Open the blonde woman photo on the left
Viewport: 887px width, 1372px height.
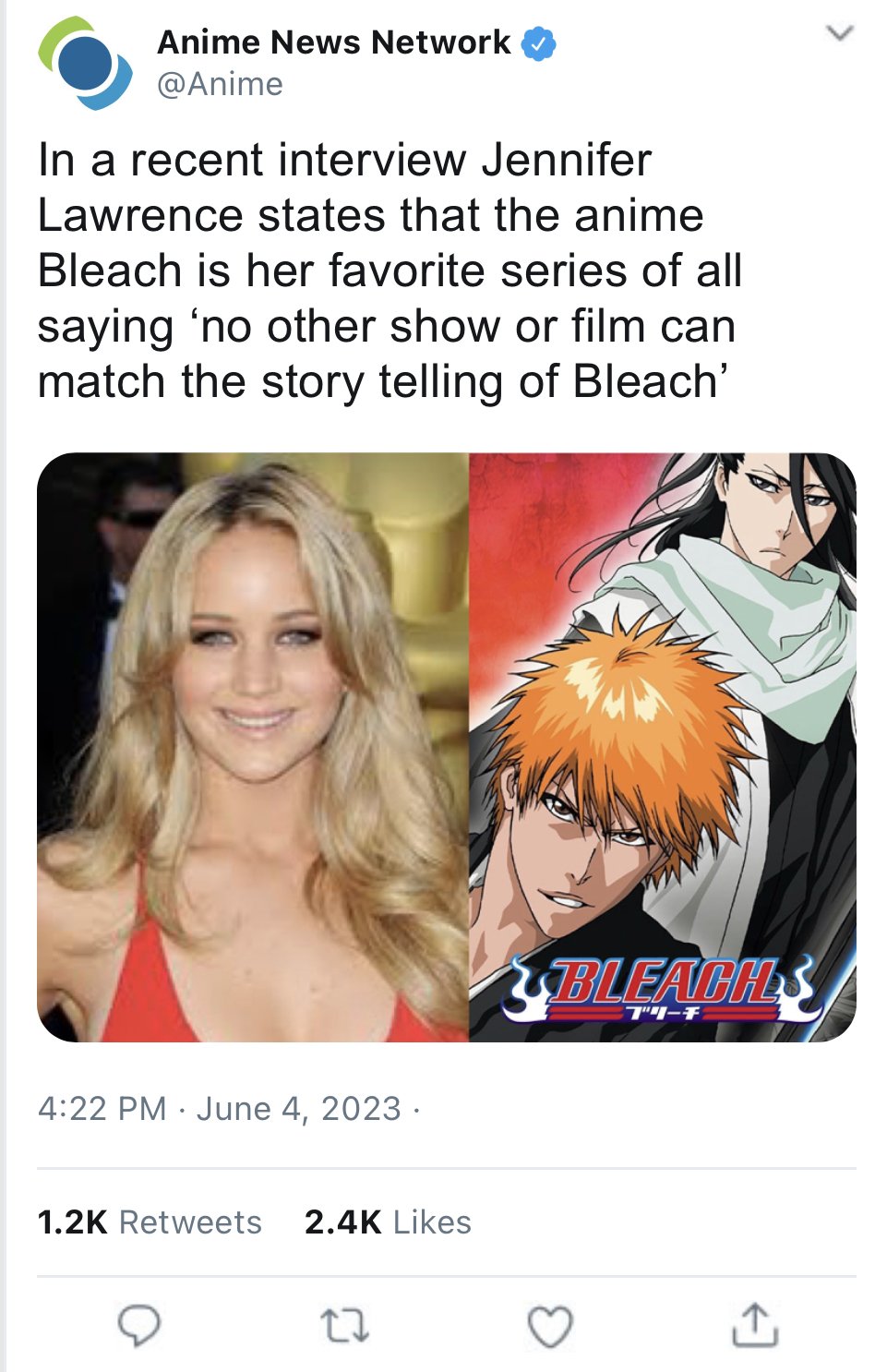click(x=253, y=747)
